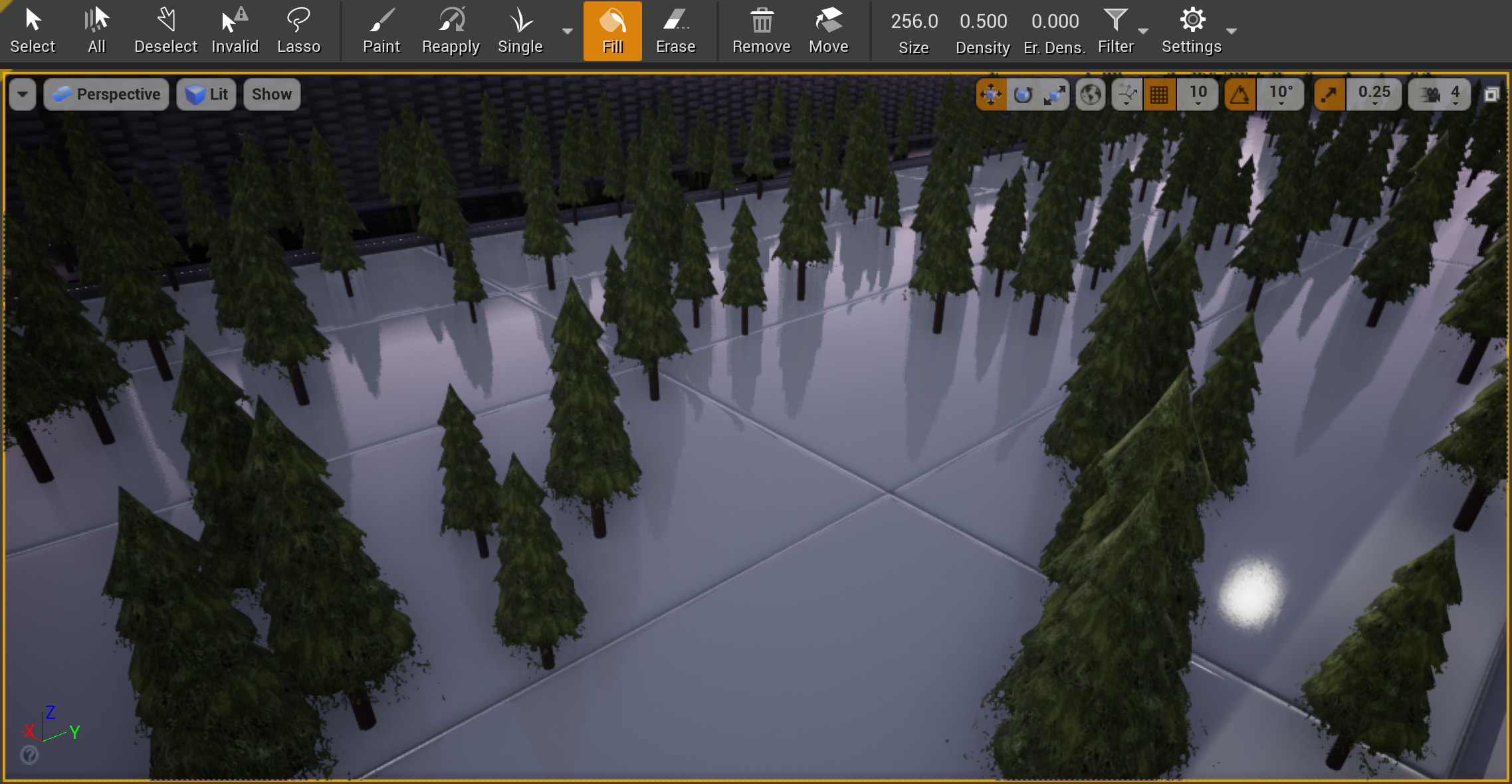The height and width of the screenshot is (784, 1512).
Task: Click the Density value field
Action: pos(982,21)
